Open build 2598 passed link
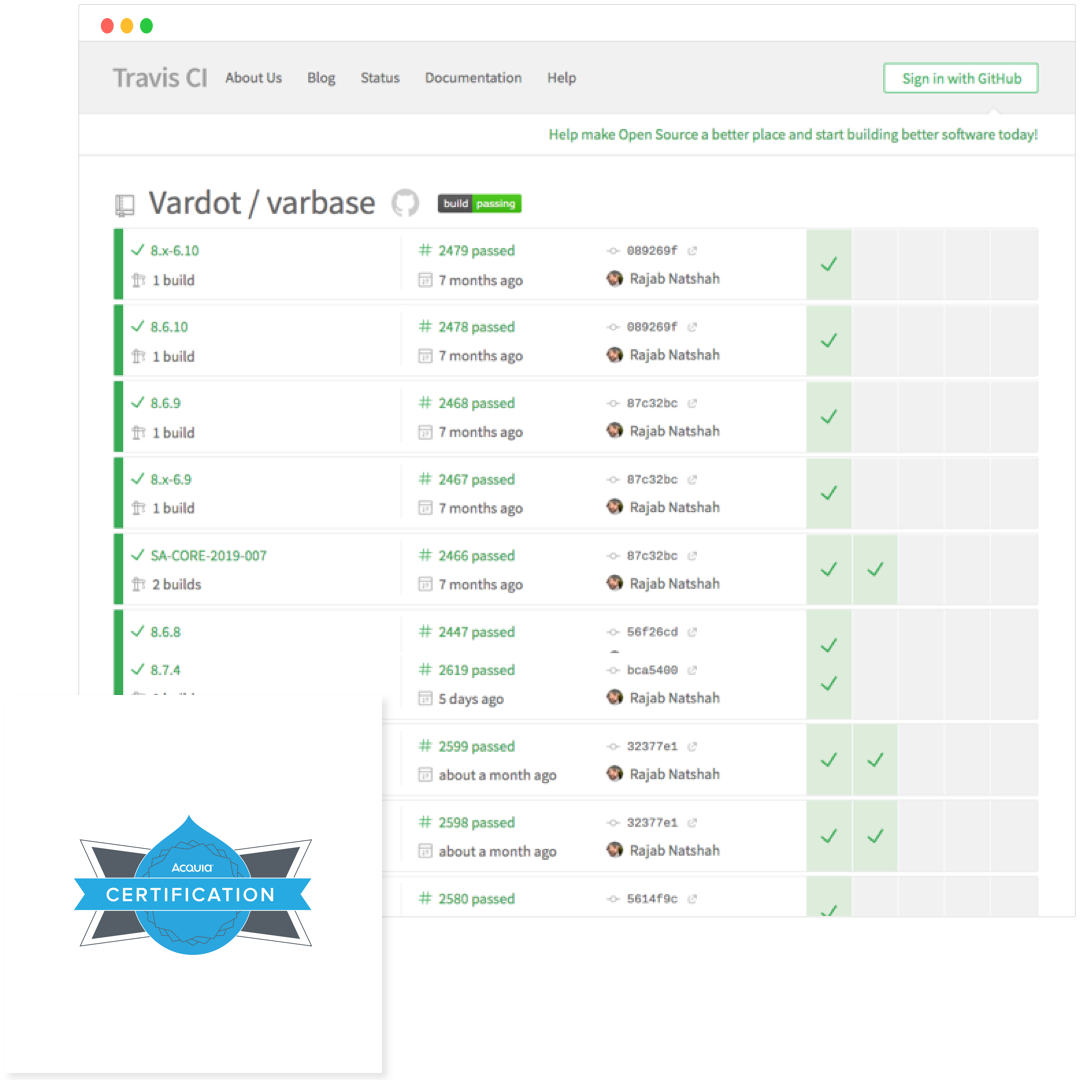Screen dimensions: 1080x1080 point(476,823)
